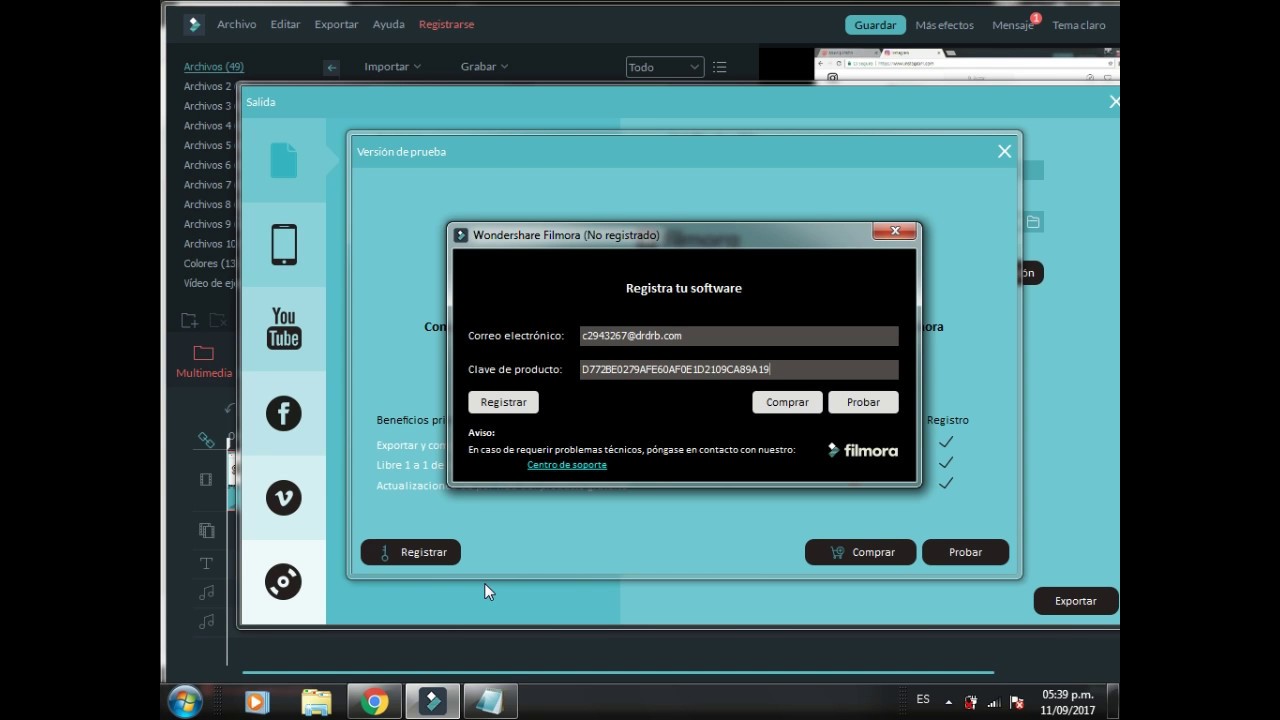1280x720 pixels.
Task: Open the Action Center flag icon
Action: click(1016, 702)
